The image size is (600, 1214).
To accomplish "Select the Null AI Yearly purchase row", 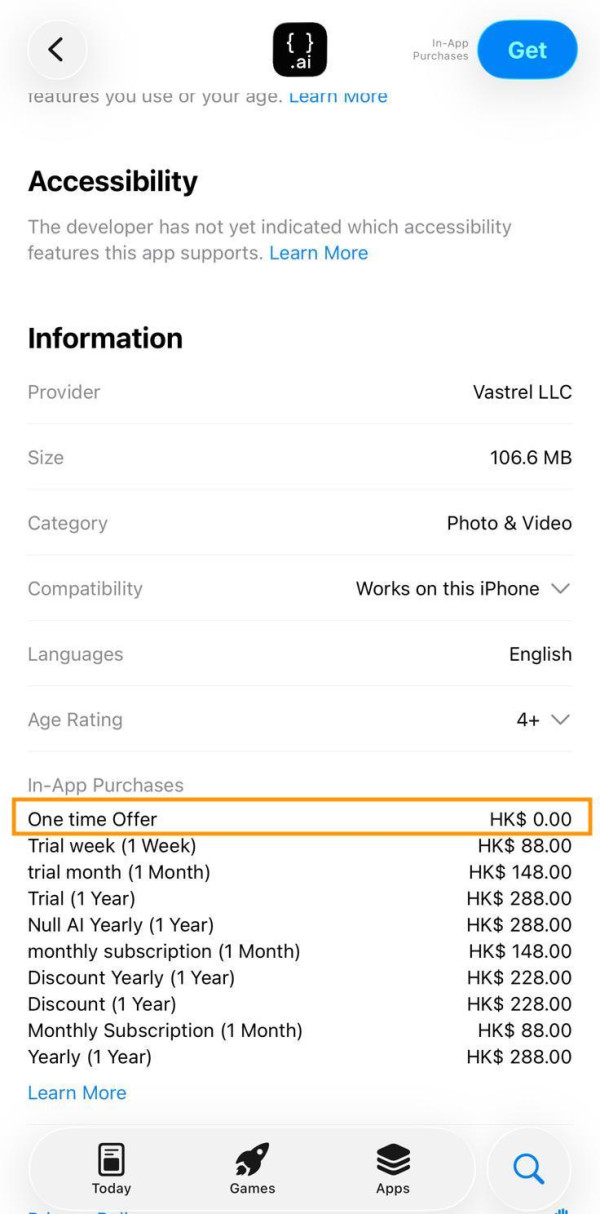I will click(300, 924).
